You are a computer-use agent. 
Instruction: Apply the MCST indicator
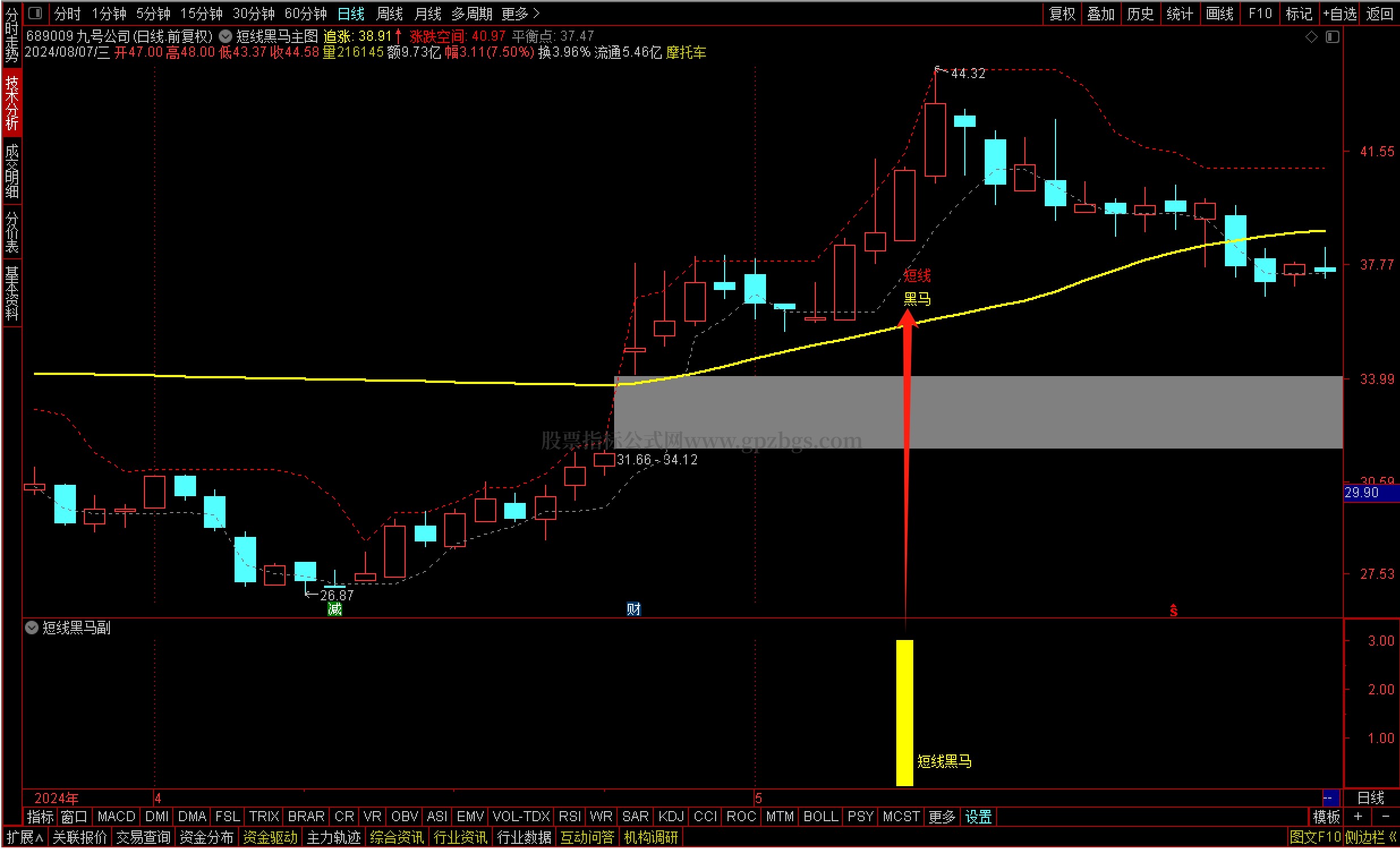coord(901,817)
